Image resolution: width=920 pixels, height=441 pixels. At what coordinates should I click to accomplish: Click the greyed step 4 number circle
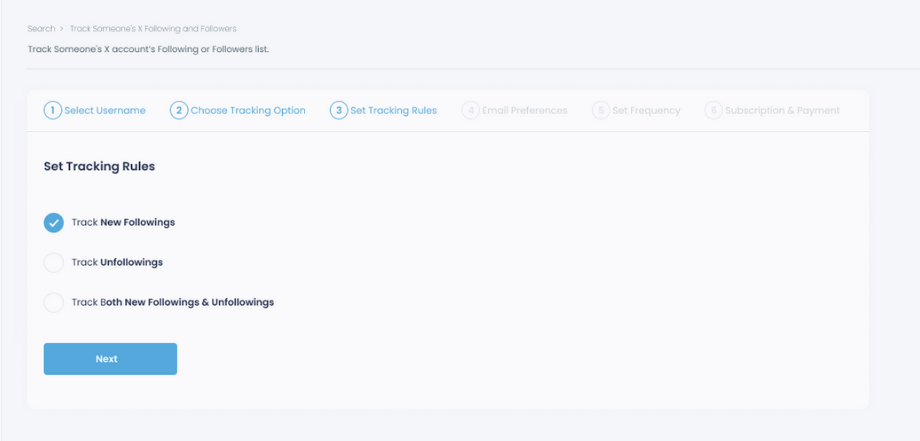coord(471,110)
